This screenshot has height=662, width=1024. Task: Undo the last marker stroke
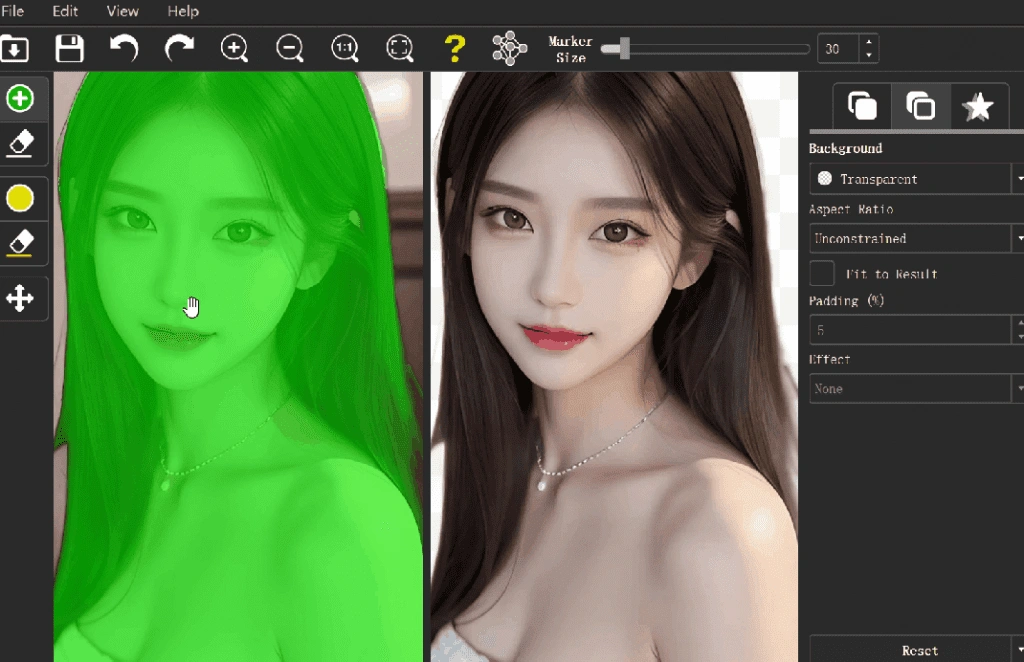pos(124,48)
